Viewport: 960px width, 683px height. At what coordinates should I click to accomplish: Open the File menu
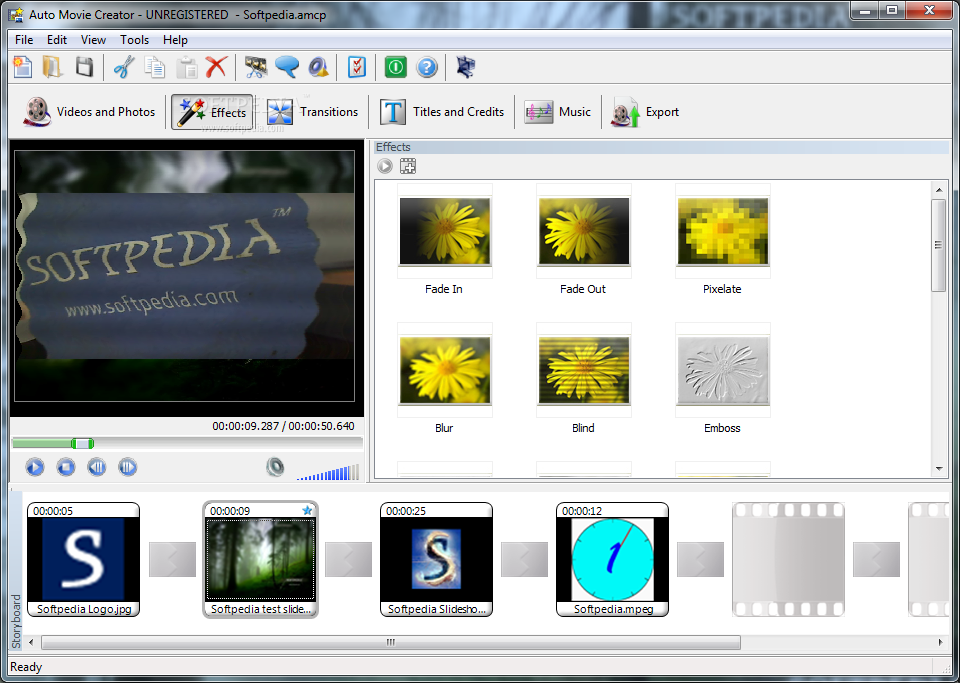pos(24,40)
